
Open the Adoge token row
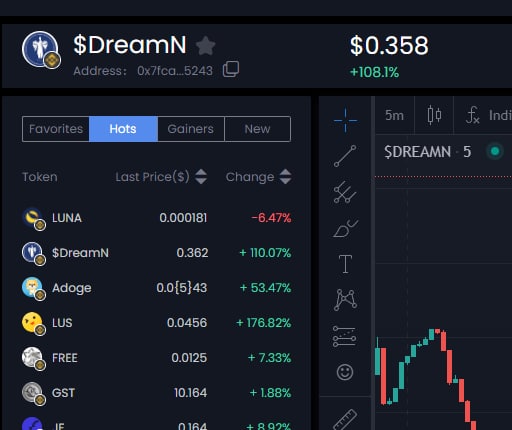(x=156, y=288)
